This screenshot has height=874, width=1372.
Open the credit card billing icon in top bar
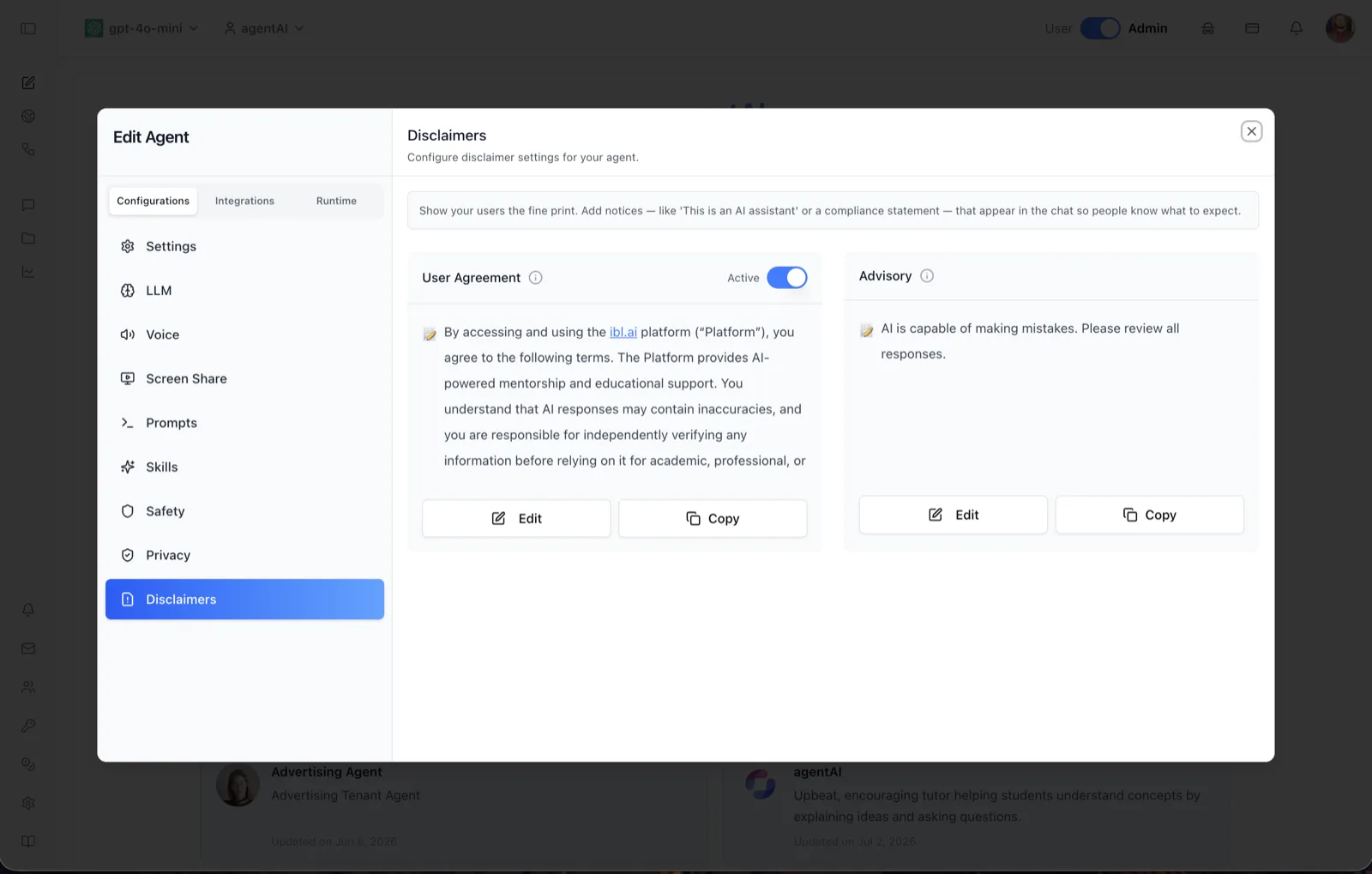1252,28
